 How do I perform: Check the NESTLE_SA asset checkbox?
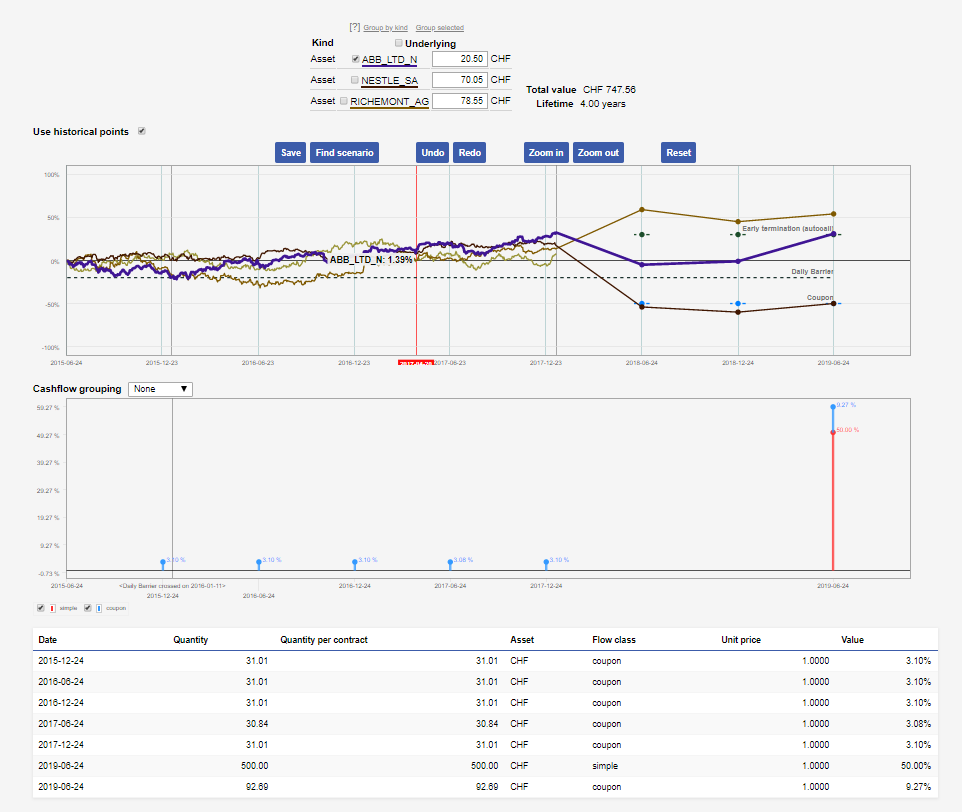(x=355, y=80)
